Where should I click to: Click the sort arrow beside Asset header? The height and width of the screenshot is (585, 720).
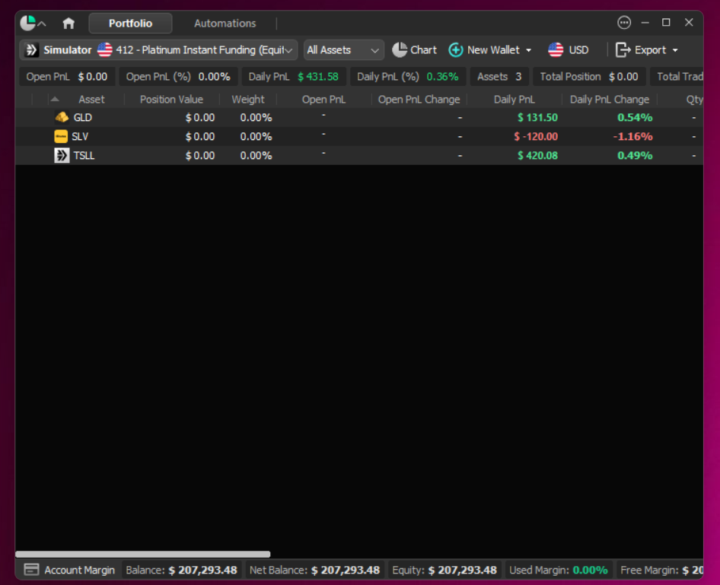pyautogui.click(x=55, y=99)
